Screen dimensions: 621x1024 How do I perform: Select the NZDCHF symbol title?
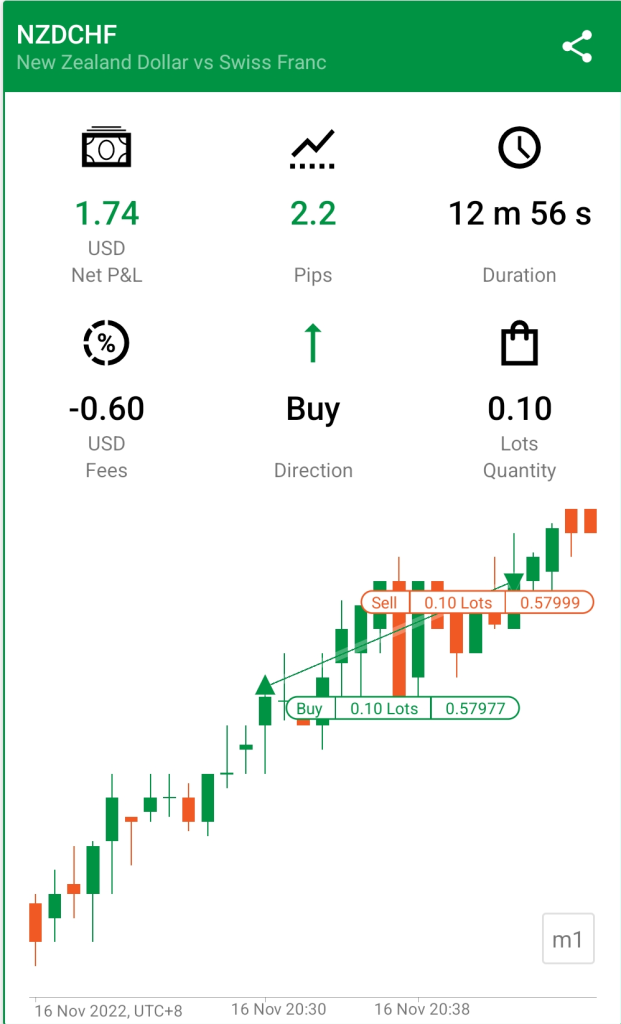click(x=67, y=35)
